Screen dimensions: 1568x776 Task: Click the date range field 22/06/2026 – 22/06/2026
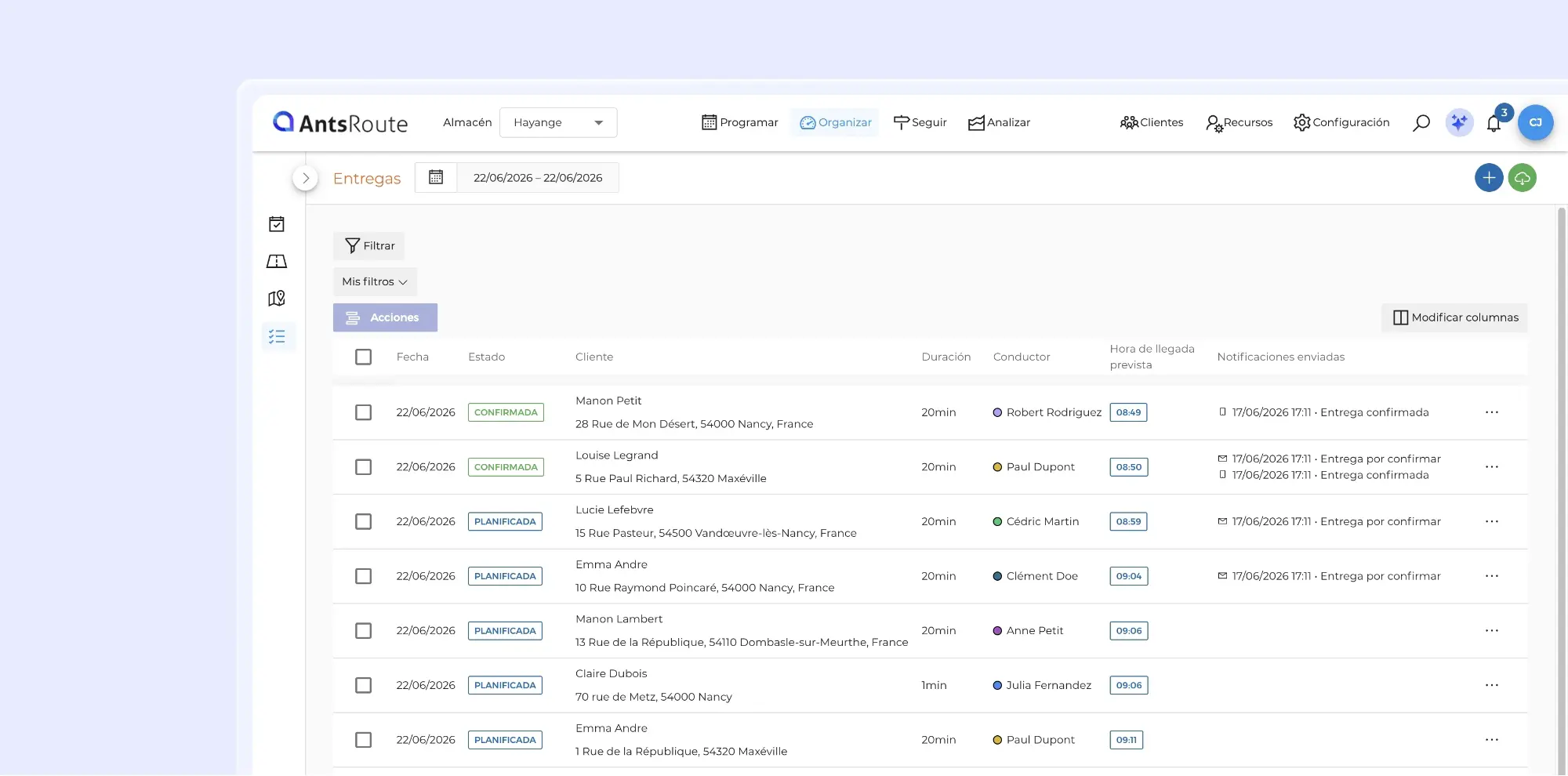click(538, 178)
